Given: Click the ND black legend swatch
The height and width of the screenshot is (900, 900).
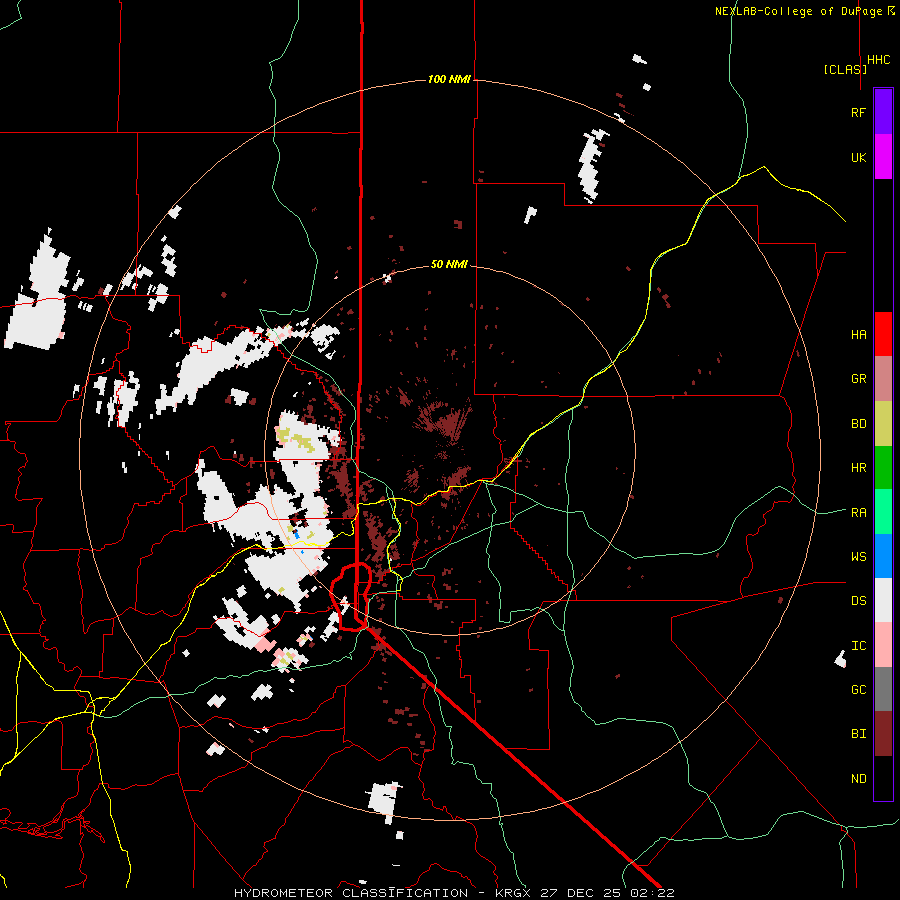Looking at the screenshot, I should tap(883, 778).
